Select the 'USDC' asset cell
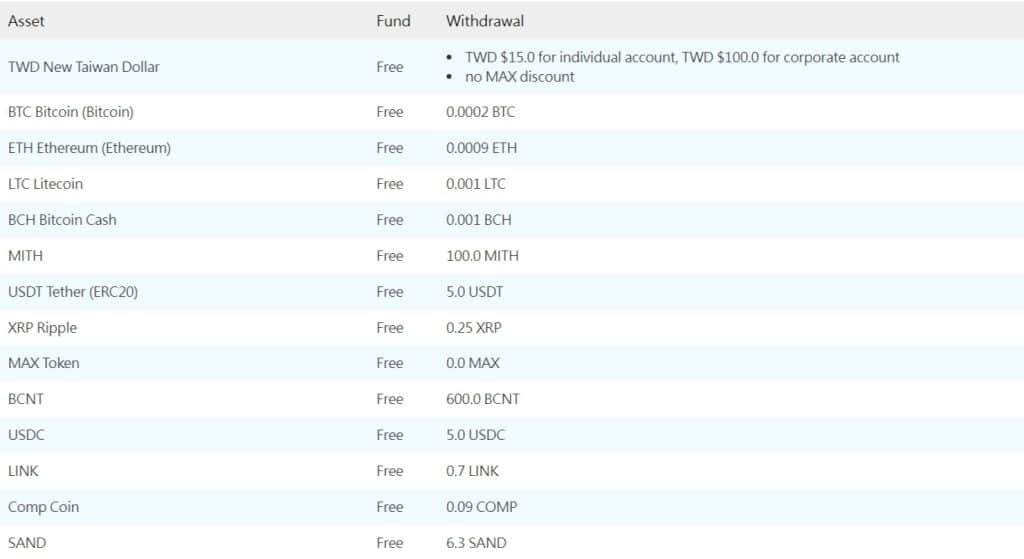Screen dimensions: 1024x559 26,434
